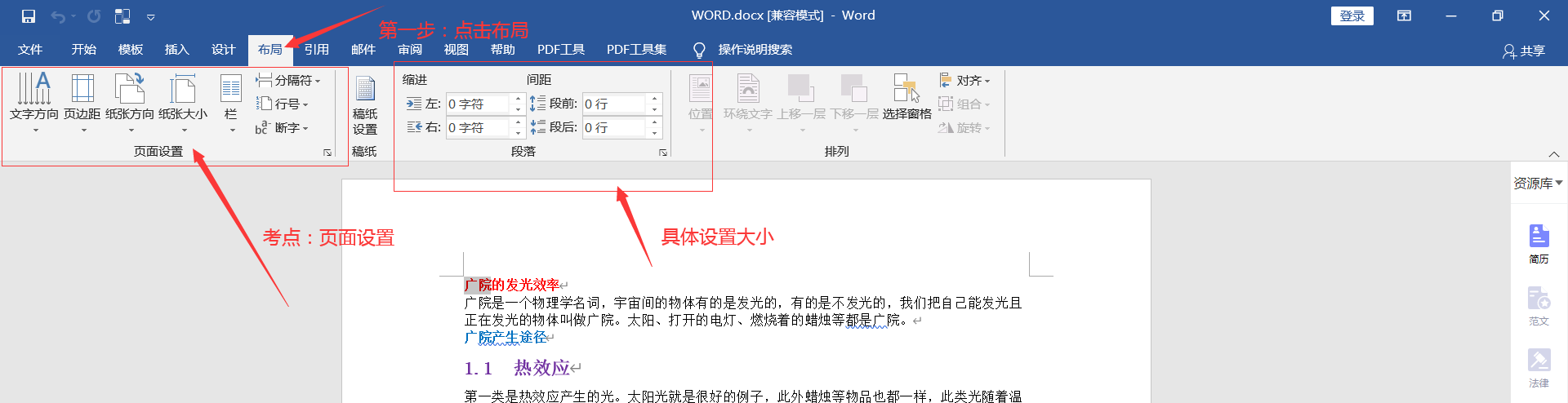This screenshot has height=403, width=1568.
Task: Switch to the 模板 tab
Action: (130, 50)
